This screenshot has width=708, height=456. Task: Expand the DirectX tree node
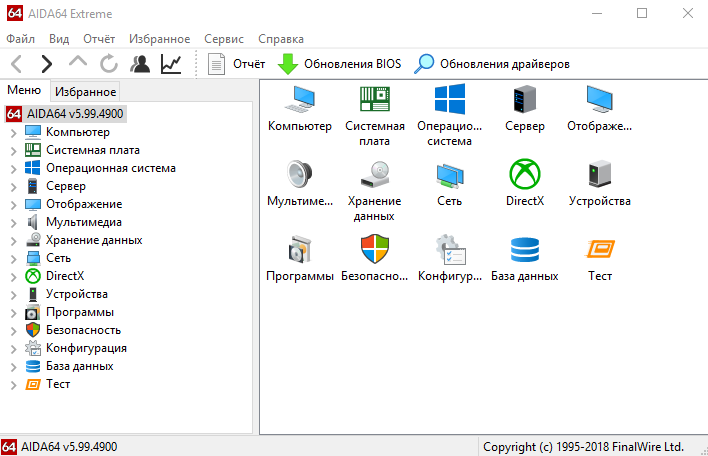(x=14, y=277)
